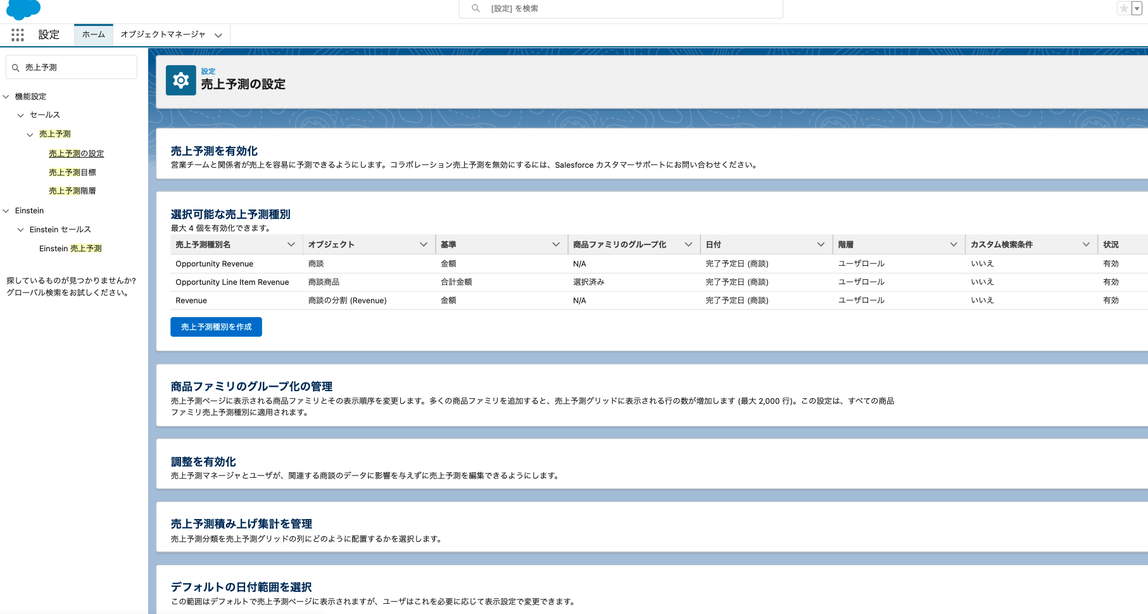
Task: Open 売上予測階層 in the sidebar
Action: [x=72, y=191]
